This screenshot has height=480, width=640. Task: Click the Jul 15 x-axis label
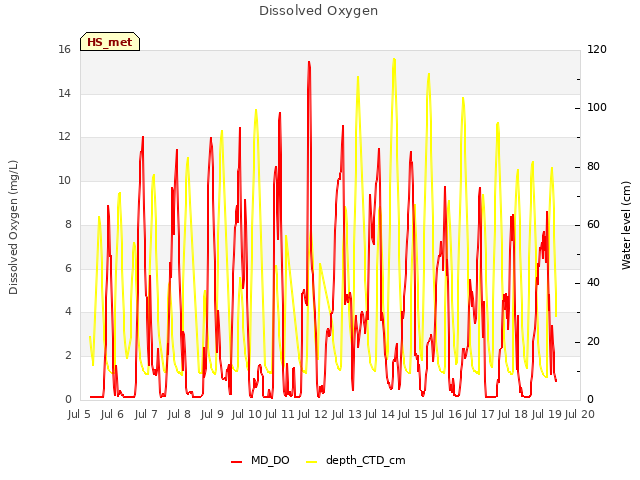click(413, 414)
